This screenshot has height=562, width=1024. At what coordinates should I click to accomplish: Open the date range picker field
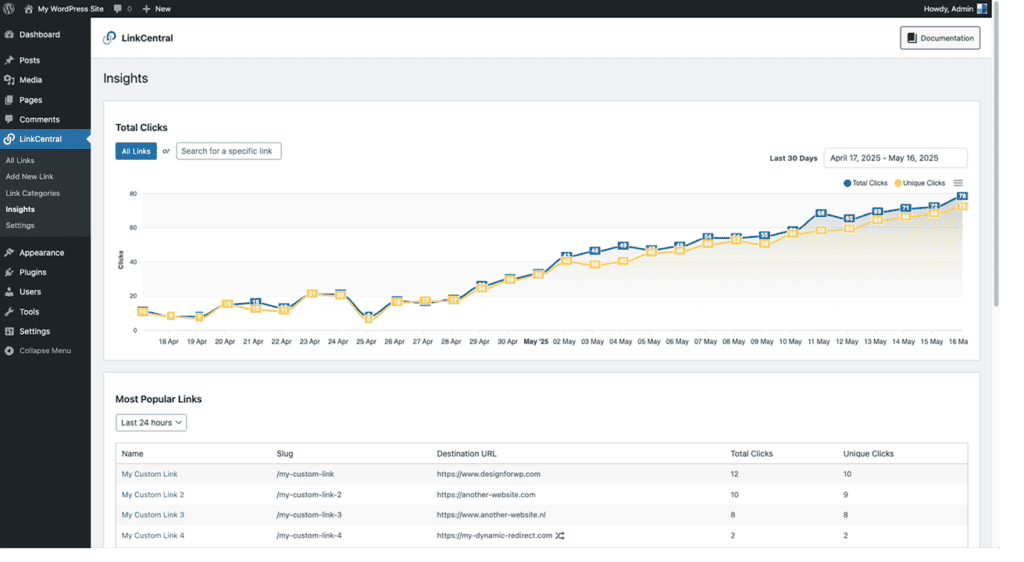tap(894, 158)
